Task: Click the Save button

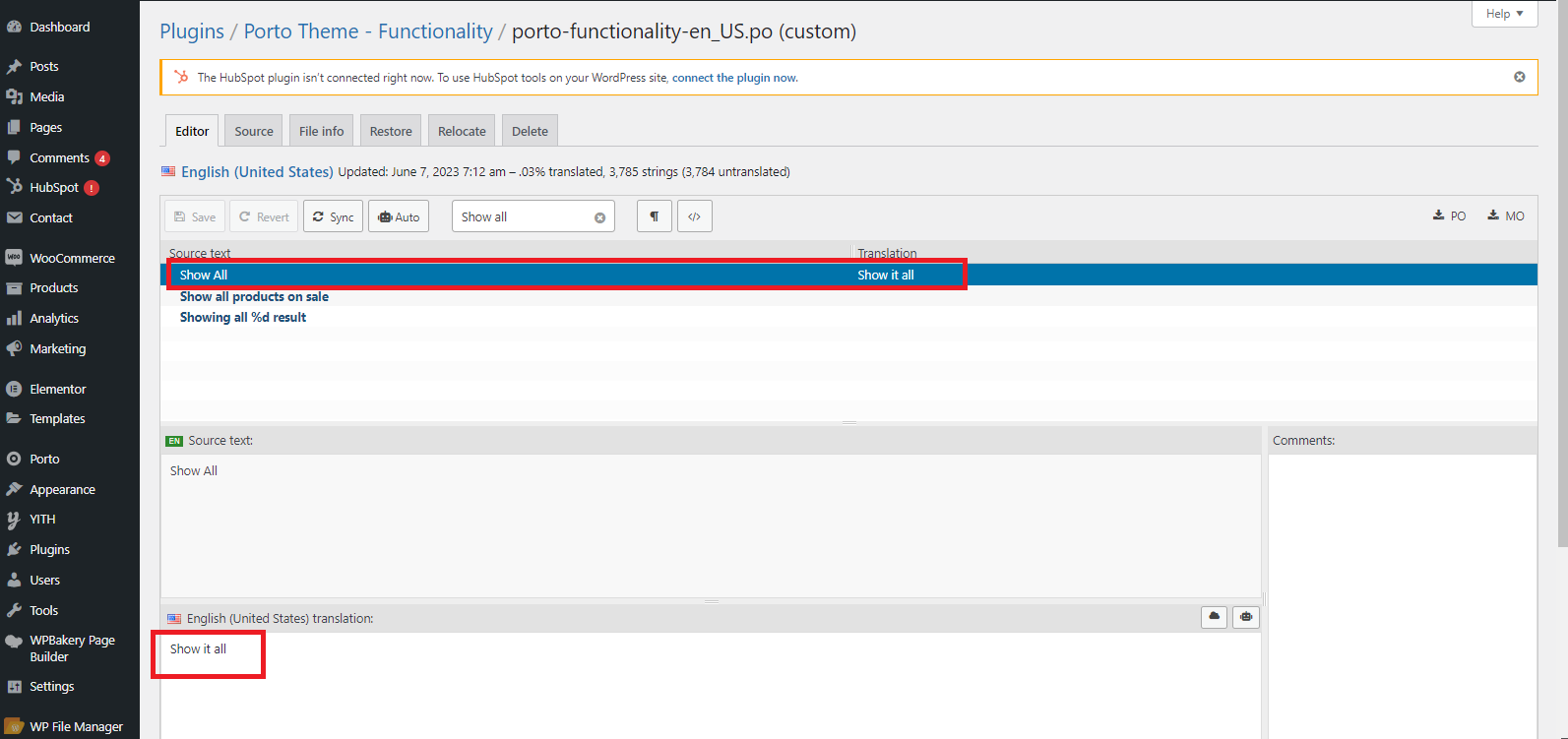Action: 195,216
